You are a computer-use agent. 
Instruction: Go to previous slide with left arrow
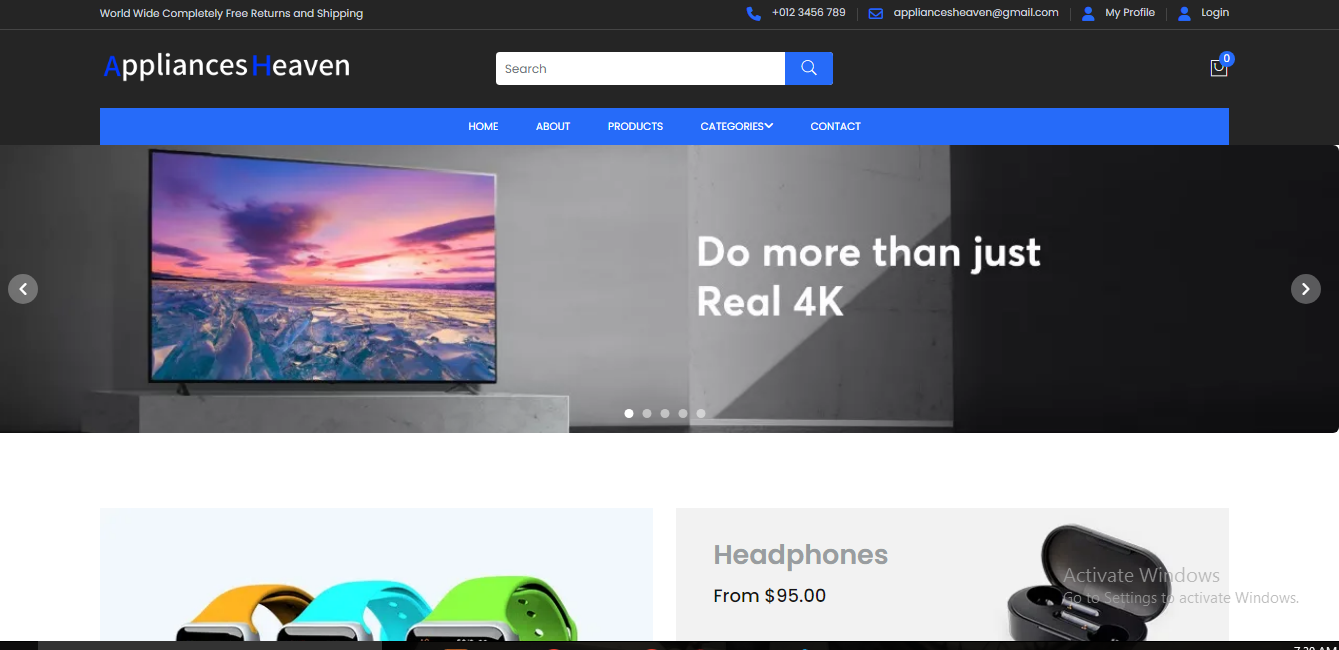click(23, 289)
